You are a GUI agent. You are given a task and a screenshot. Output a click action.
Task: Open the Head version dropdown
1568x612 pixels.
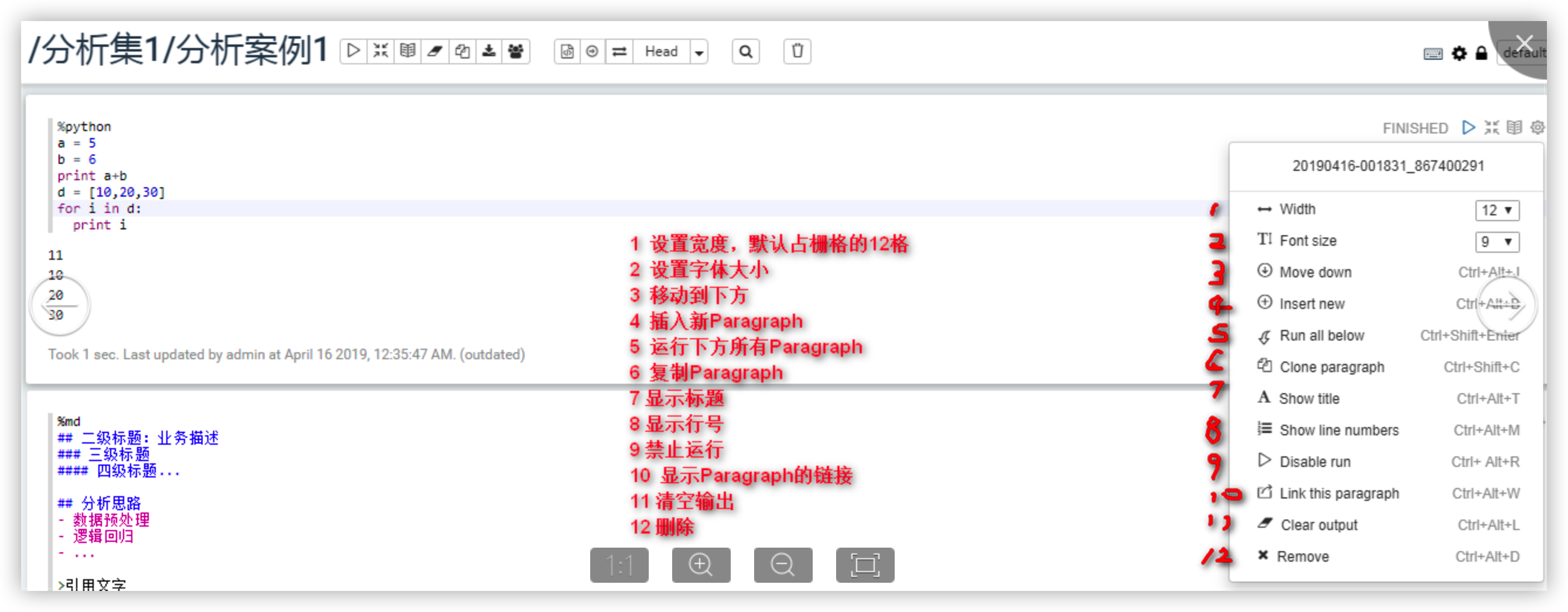(699, 51)
